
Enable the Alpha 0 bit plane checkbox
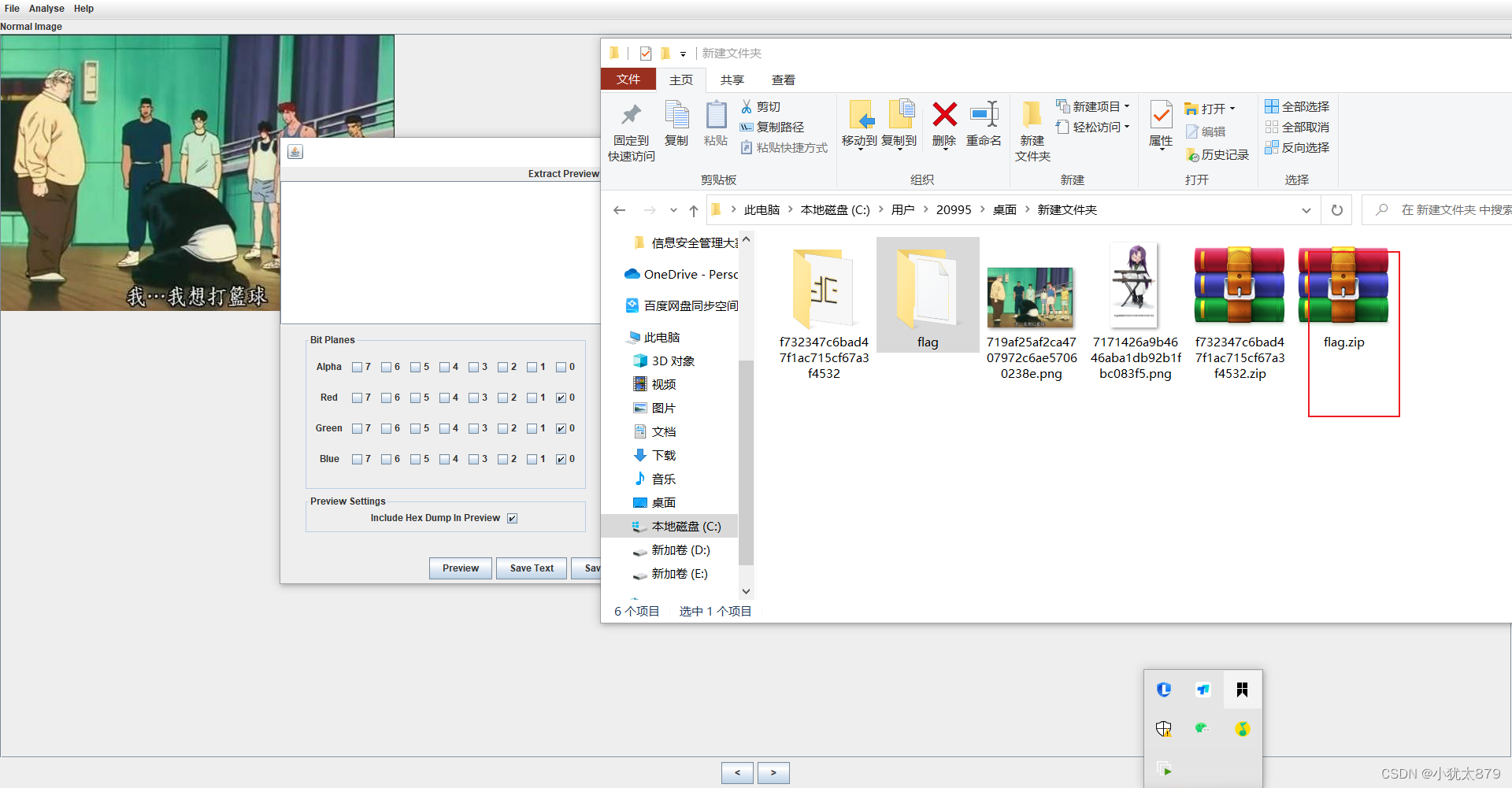point(561,367)
